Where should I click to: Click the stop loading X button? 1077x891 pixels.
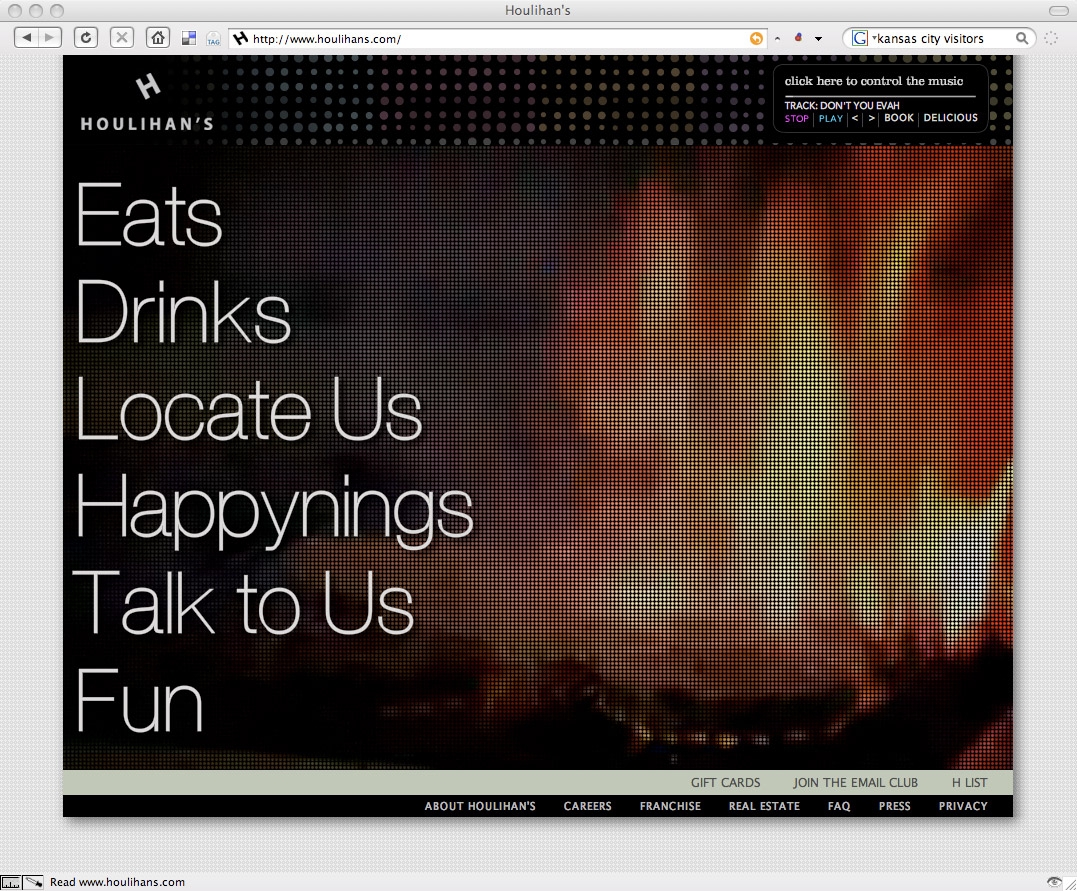tap(122, 38)
